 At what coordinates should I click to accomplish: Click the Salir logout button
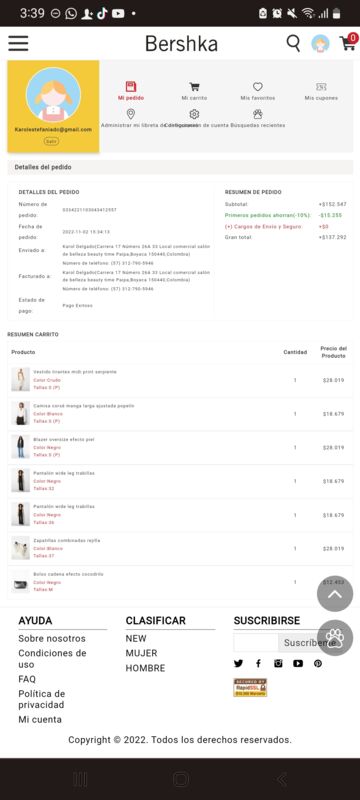click(x=51, y=141)
